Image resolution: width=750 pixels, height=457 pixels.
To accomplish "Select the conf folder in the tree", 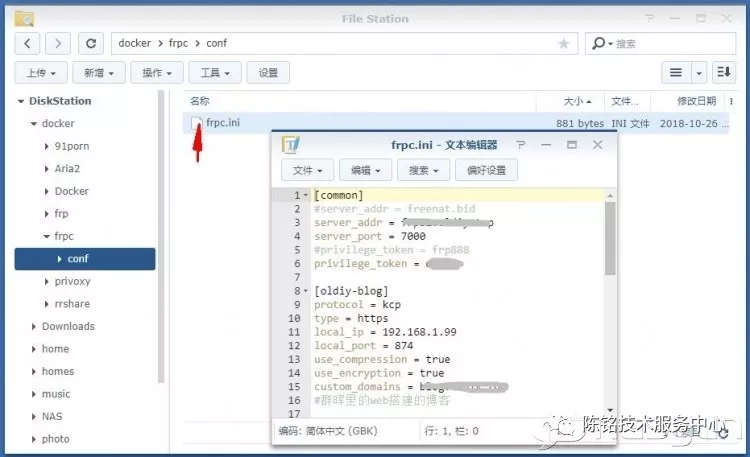I will (85, 259).
